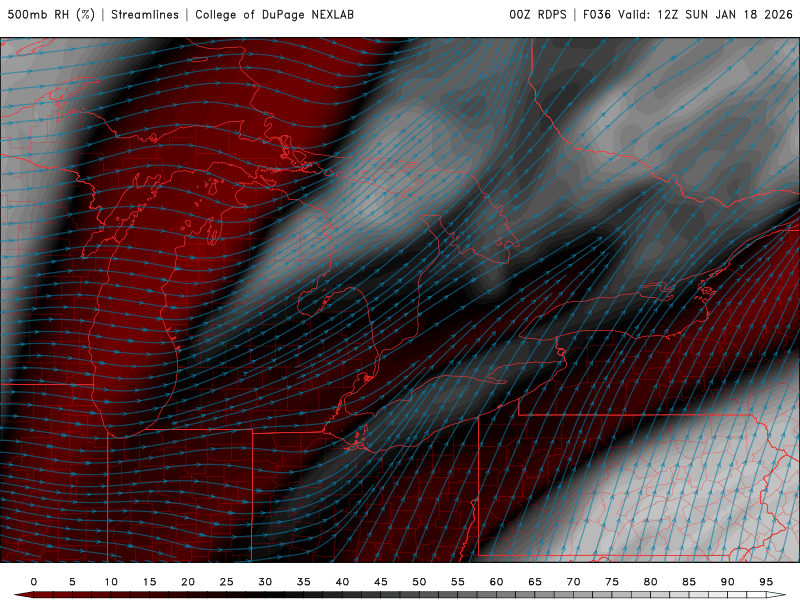Screen dimensions: 800x600
Task: Click the "College of DuPage NEXLAB" text
Action: [274, 14]
